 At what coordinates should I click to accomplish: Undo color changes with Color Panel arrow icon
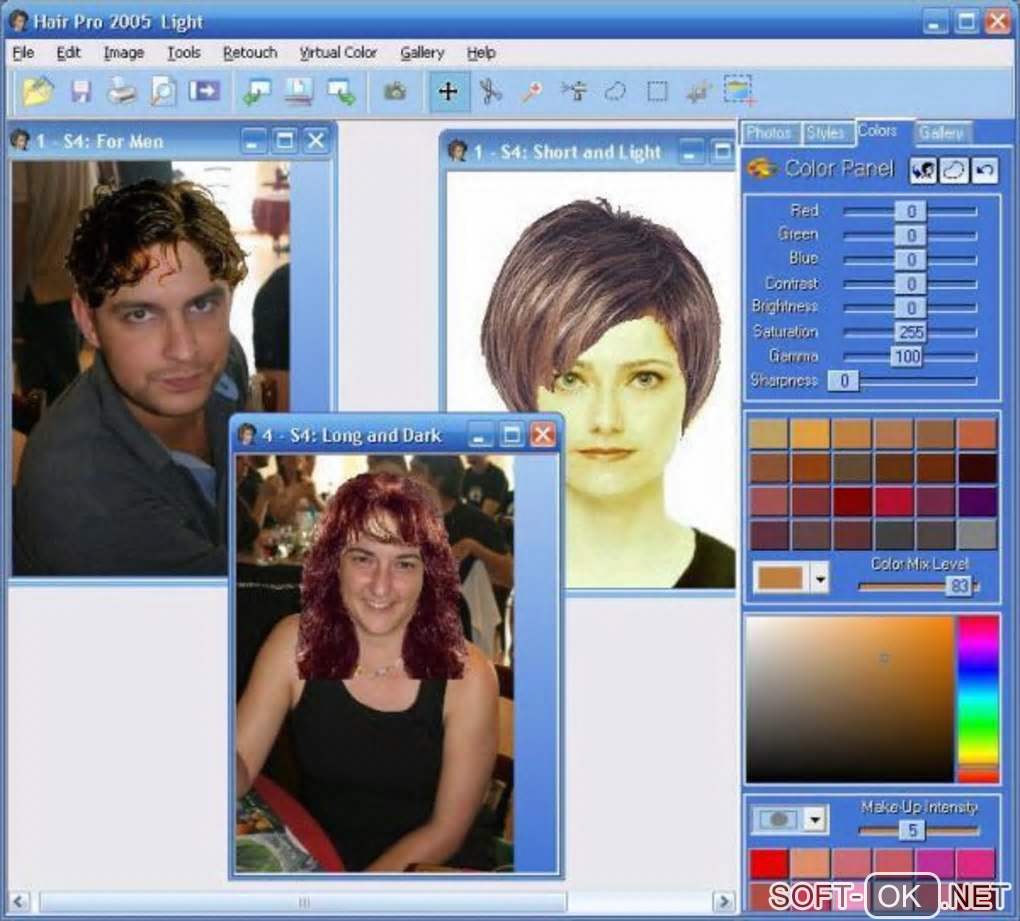(984, 170)
